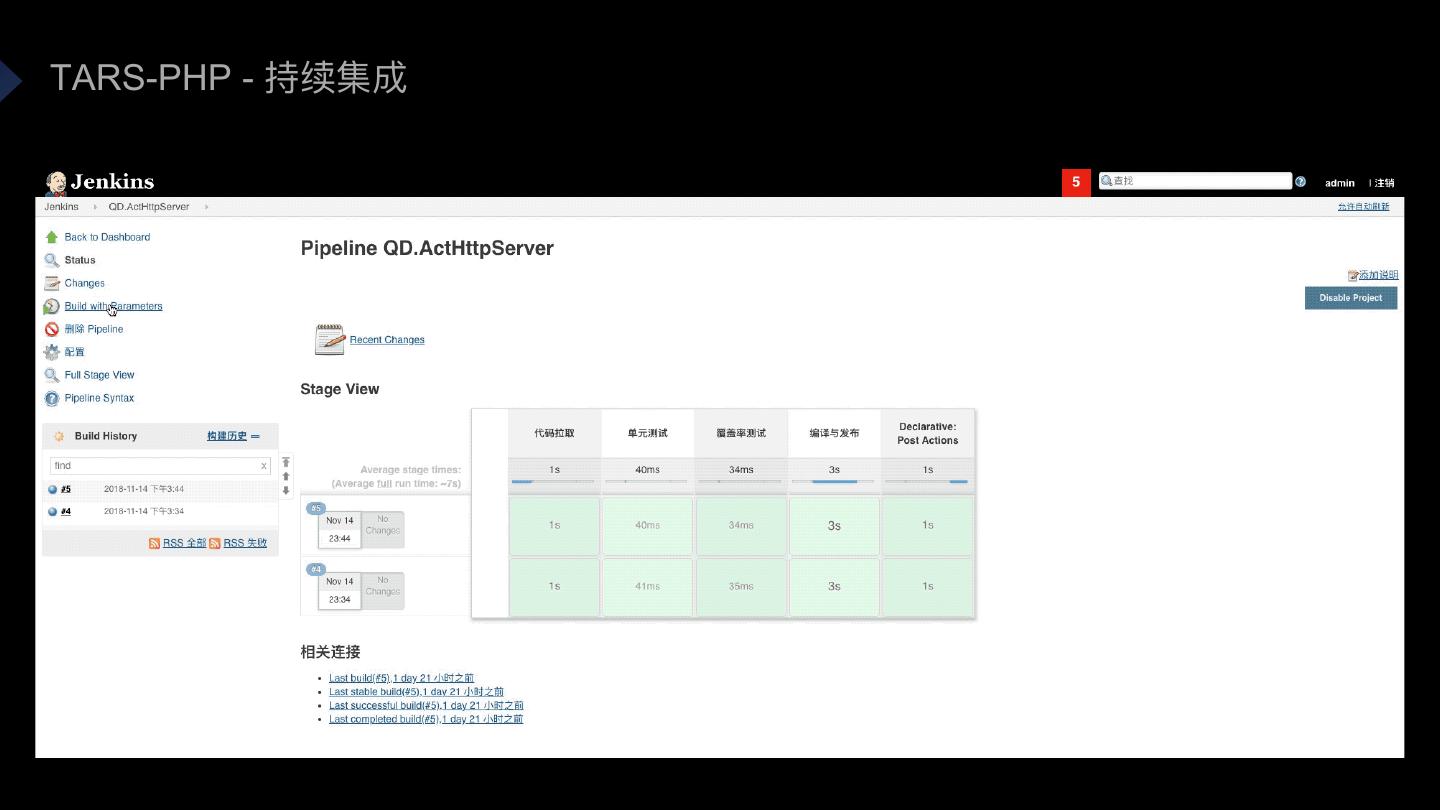Open the RSS 失败 feed link
The image size is (1440, 810).
(x=245, y=543)
